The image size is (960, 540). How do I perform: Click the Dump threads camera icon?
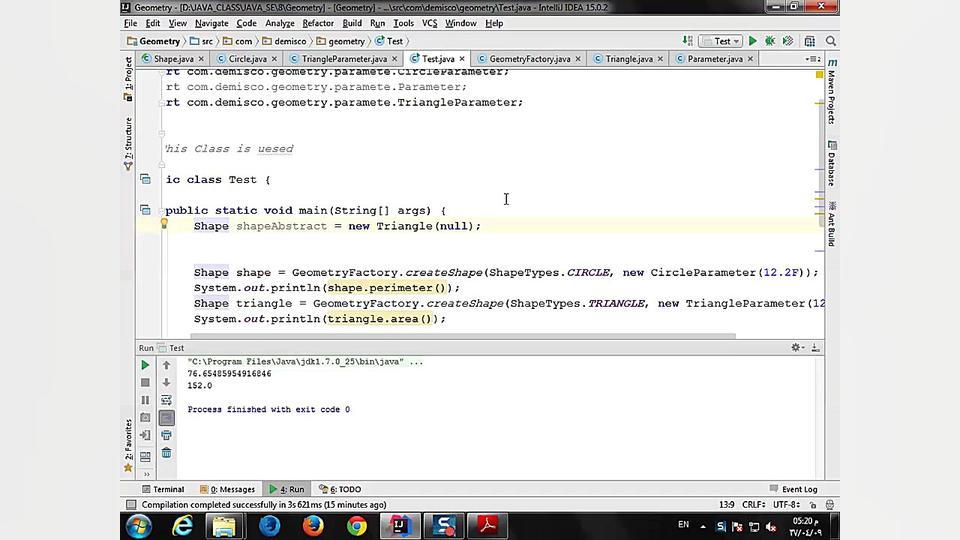(145, 418)
